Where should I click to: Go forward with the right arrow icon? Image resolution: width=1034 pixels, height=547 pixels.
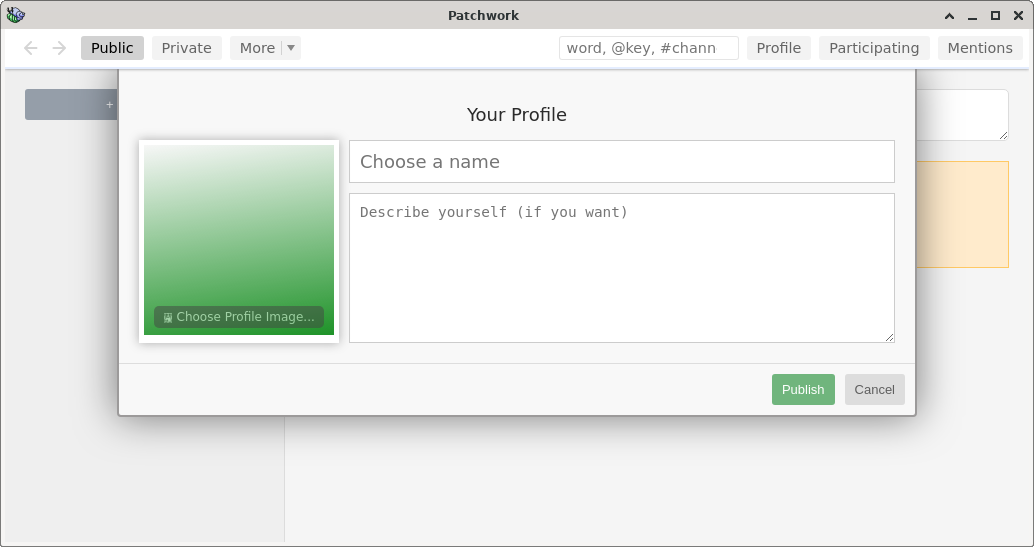tap(59, 48)
